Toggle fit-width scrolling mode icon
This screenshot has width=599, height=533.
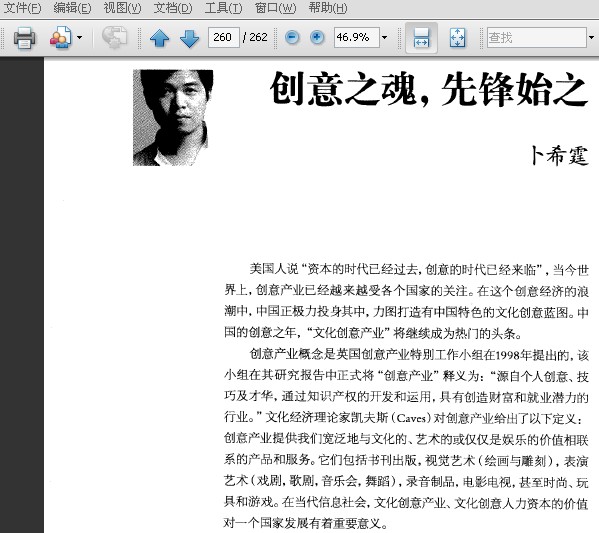click(x=421, y=37)
